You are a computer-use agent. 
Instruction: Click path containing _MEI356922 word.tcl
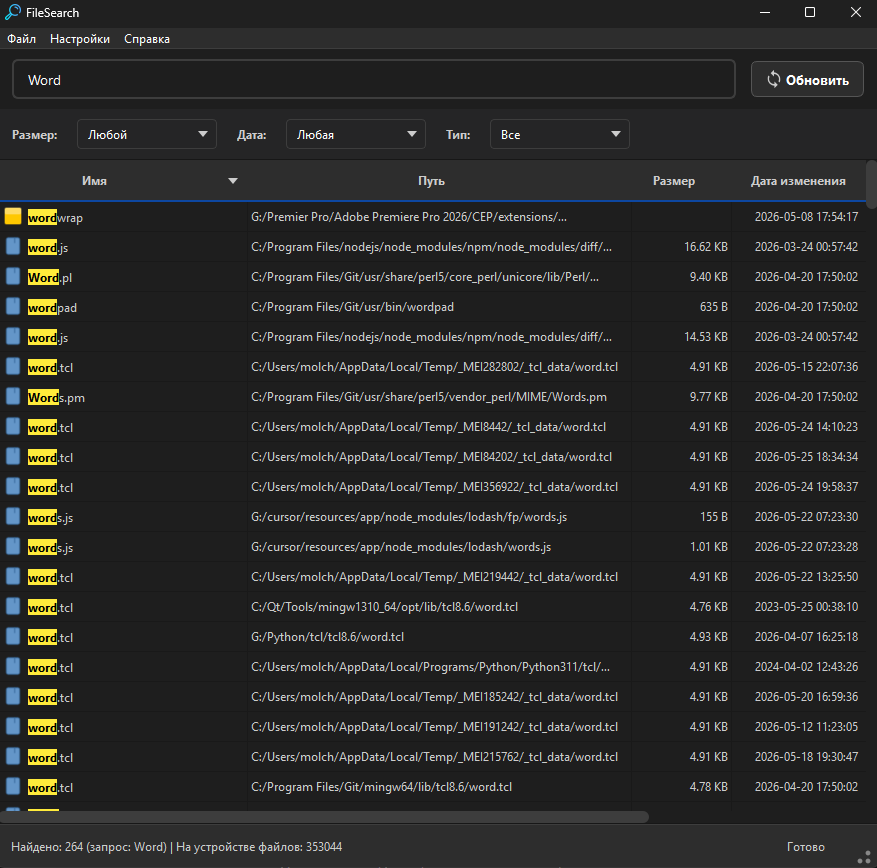[x=434, y=487]
